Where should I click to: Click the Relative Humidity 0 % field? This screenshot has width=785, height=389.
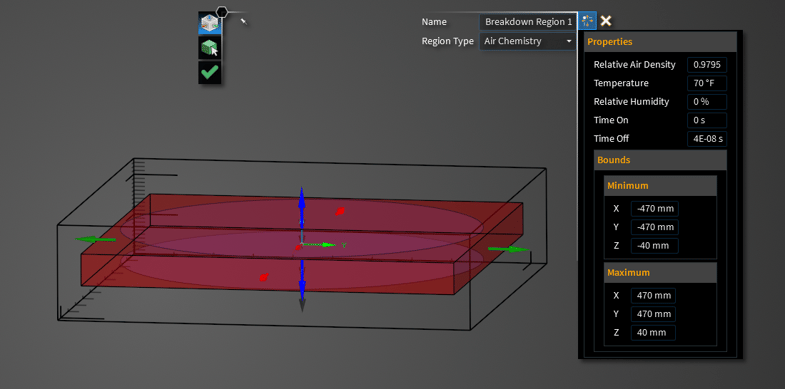(707, 102)
